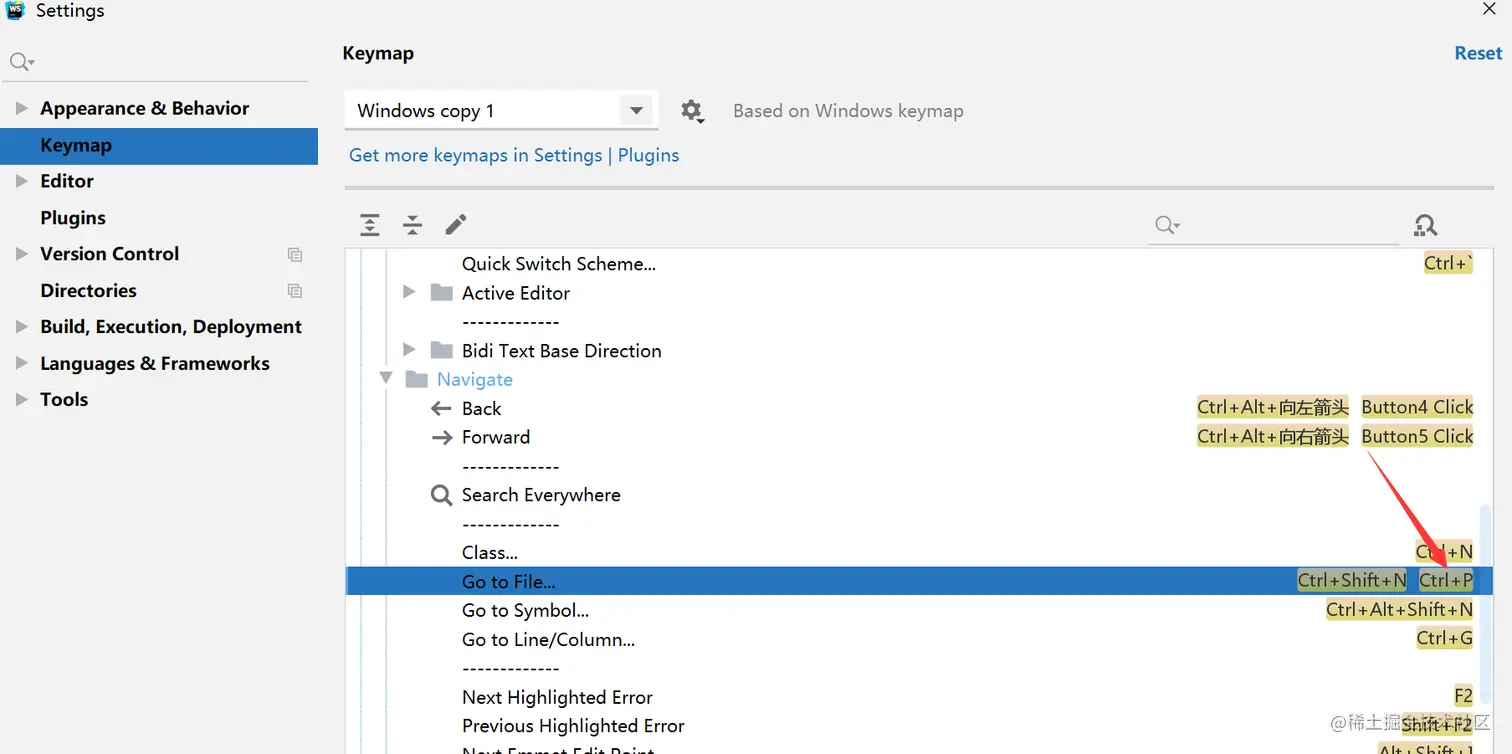The image size is (1512, 754).
Task: Click the Reset link
Action: click(1478, 54)
